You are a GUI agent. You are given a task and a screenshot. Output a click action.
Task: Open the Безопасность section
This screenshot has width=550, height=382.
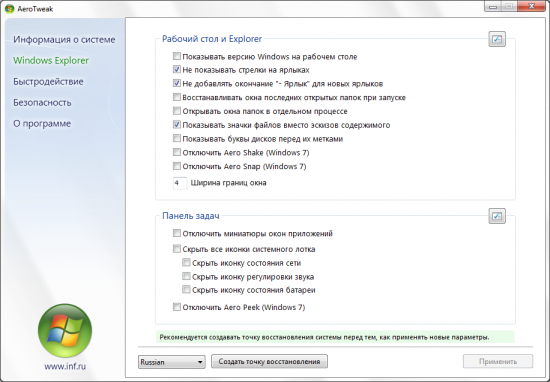pyautogui.click(x=42, y=102)
